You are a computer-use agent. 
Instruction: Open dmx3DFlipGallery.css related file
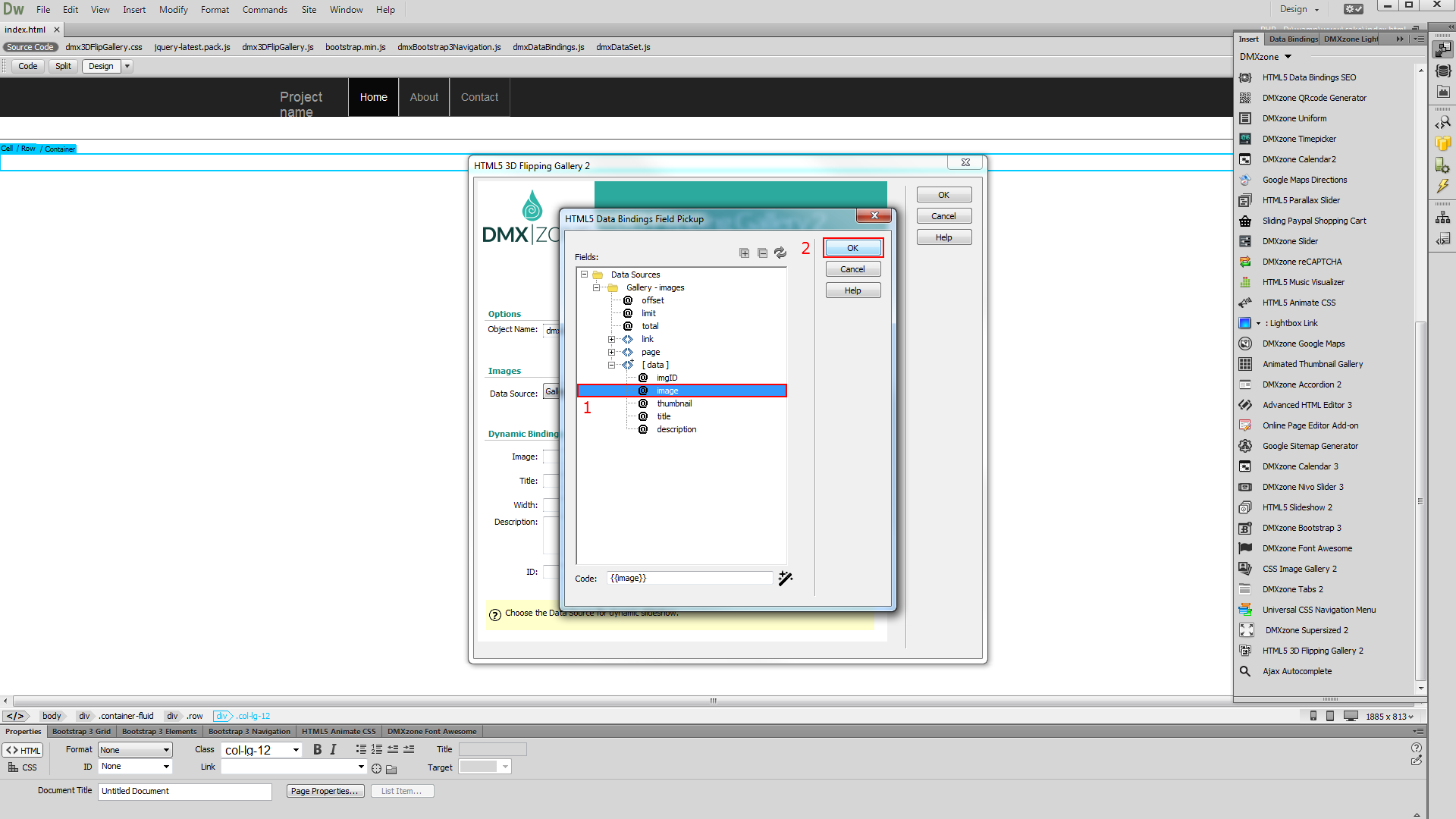(x=104, y=47)
